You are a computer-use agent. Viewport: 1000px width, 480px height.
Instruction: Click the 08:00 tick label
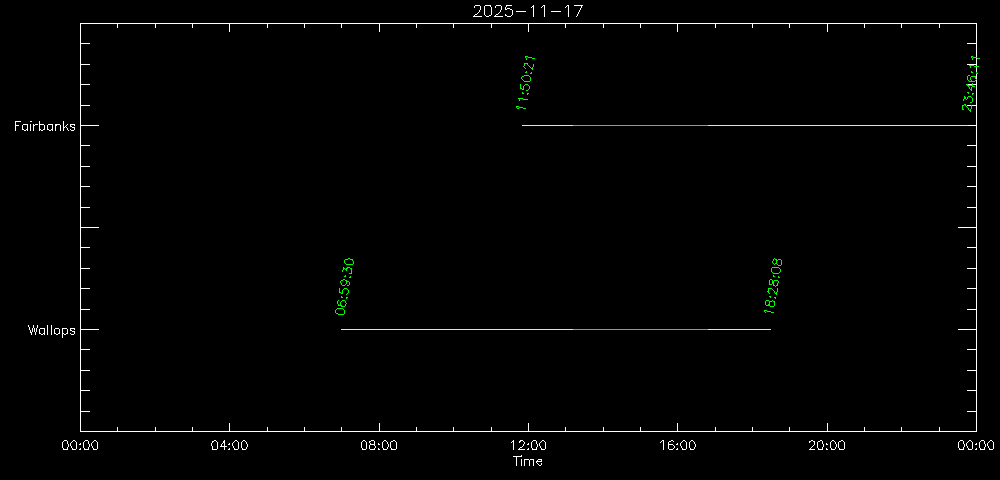coord(378,446)
